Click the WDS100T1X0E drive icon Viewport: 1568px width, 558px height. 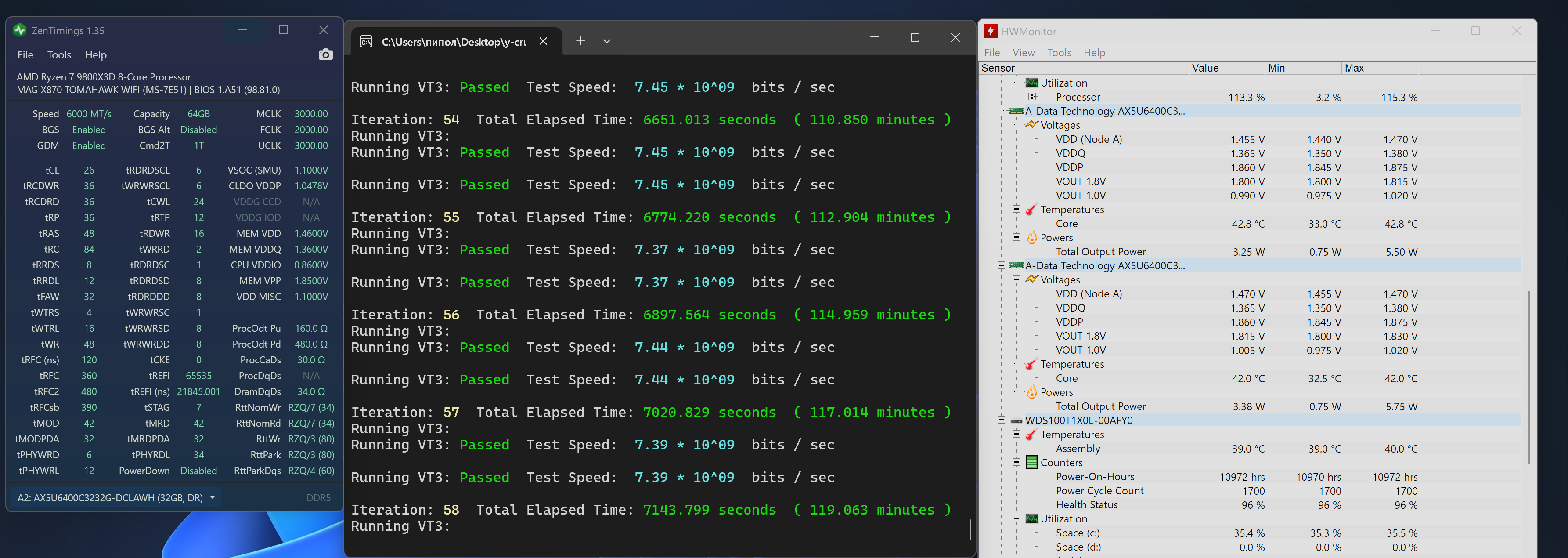tap(1016, 421)
